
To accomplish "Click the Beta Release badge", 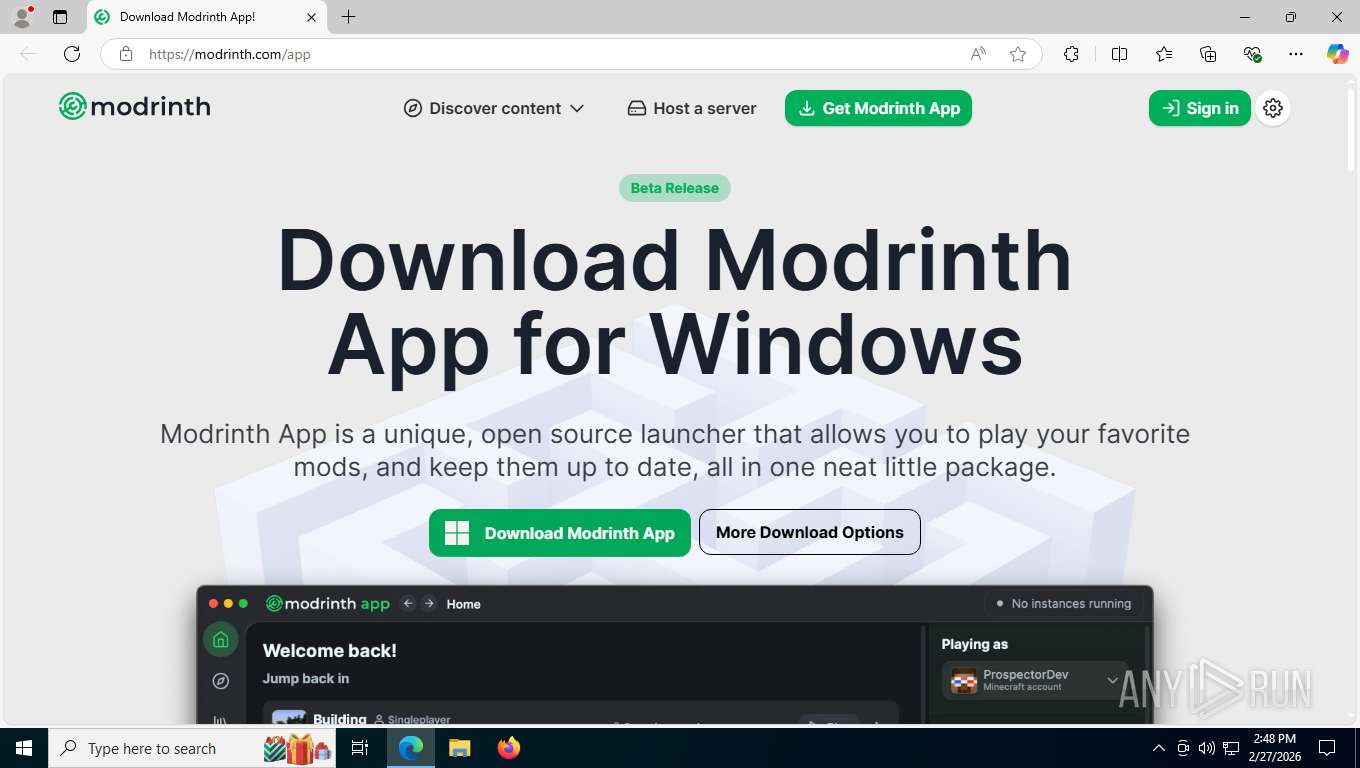I will [x=674, y=188].
